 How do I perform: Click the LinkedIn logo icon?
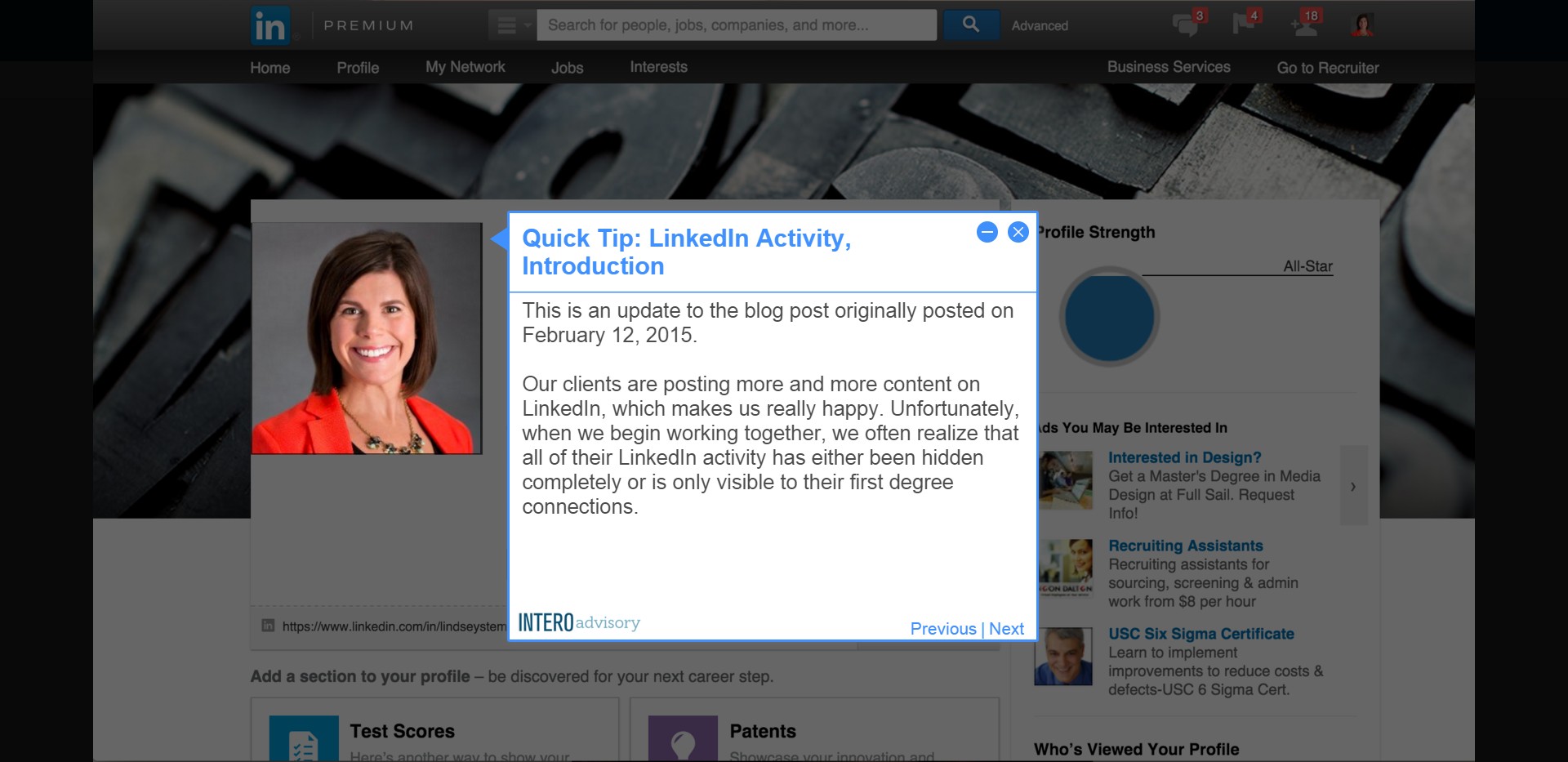click(270, 25)
